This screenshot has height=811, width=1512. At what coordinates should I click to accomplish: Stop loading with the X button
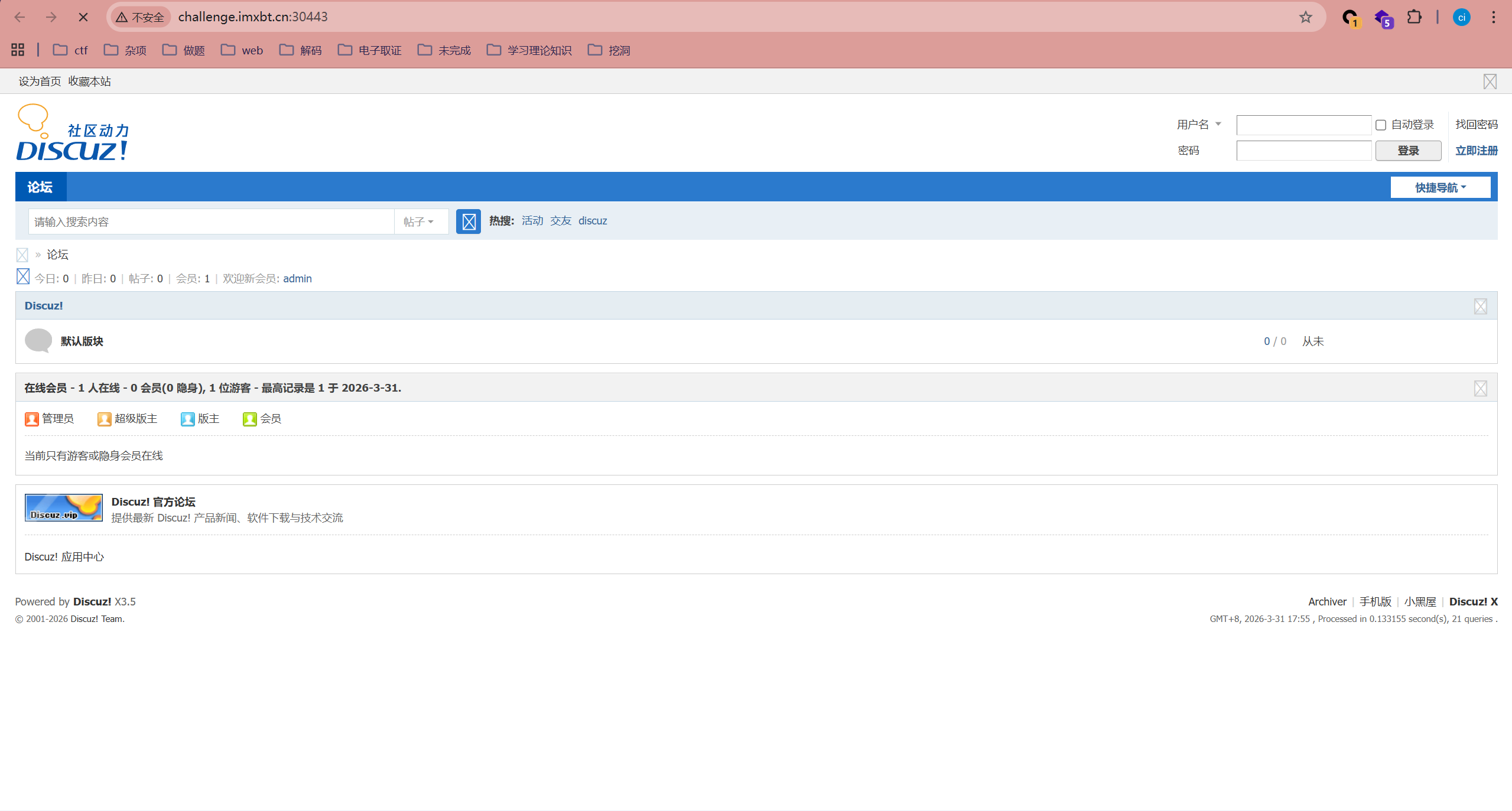click(x=83, y=17)
